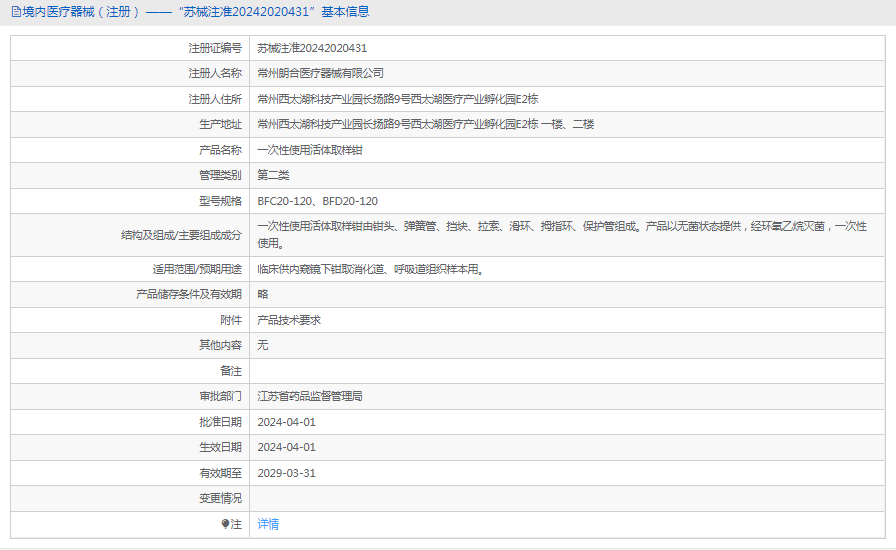Image resolution: width=896 pixels, height=550 pixels.
Task: Click the 备注 label
Action: pos(231,370)
